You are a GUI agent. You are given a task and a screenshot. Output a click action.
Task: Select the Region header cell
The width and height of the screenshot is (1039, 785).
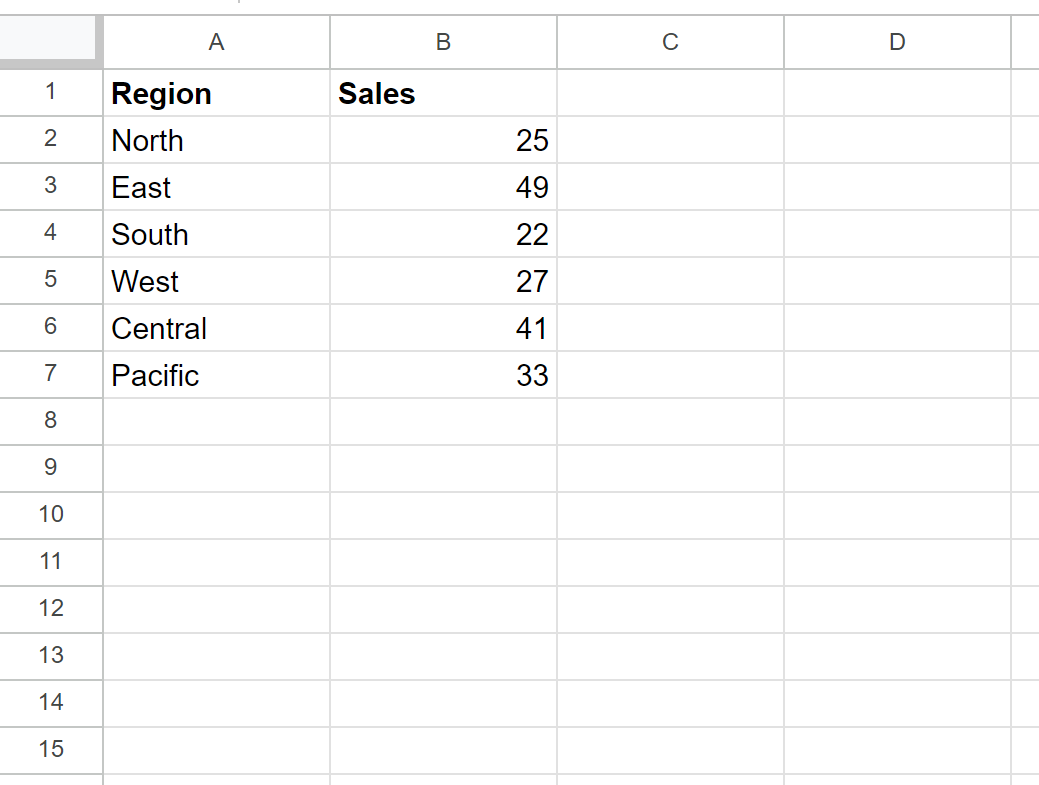216,93
